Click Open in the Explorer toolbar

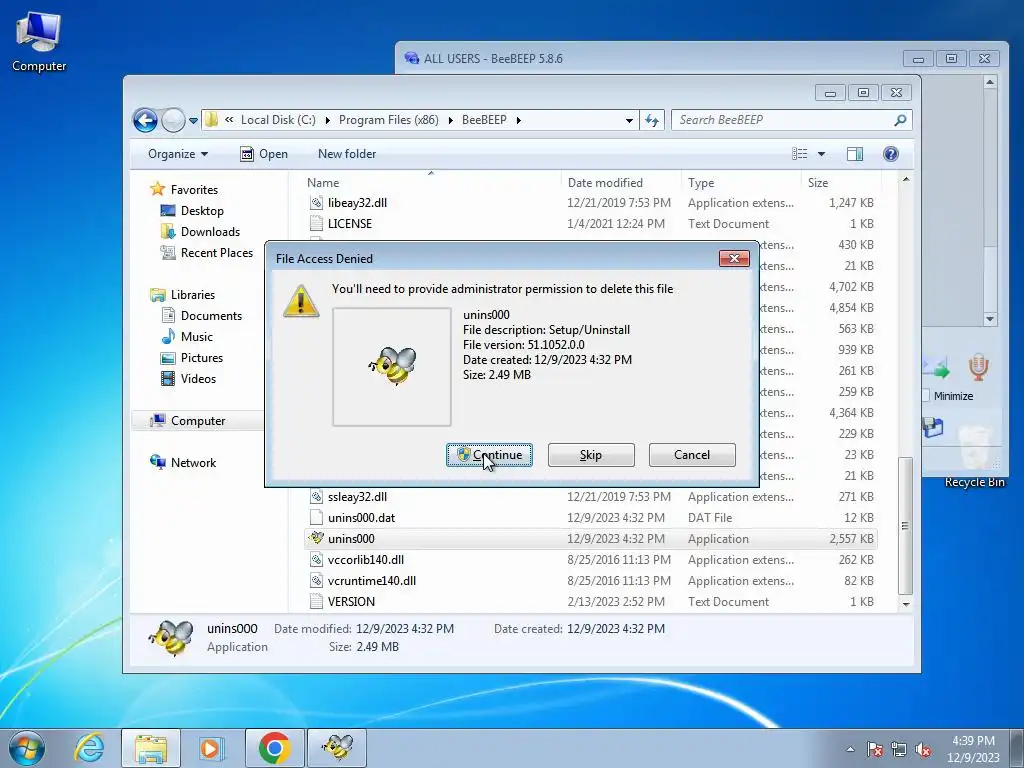pyautogui.click(x=264, y=154)
